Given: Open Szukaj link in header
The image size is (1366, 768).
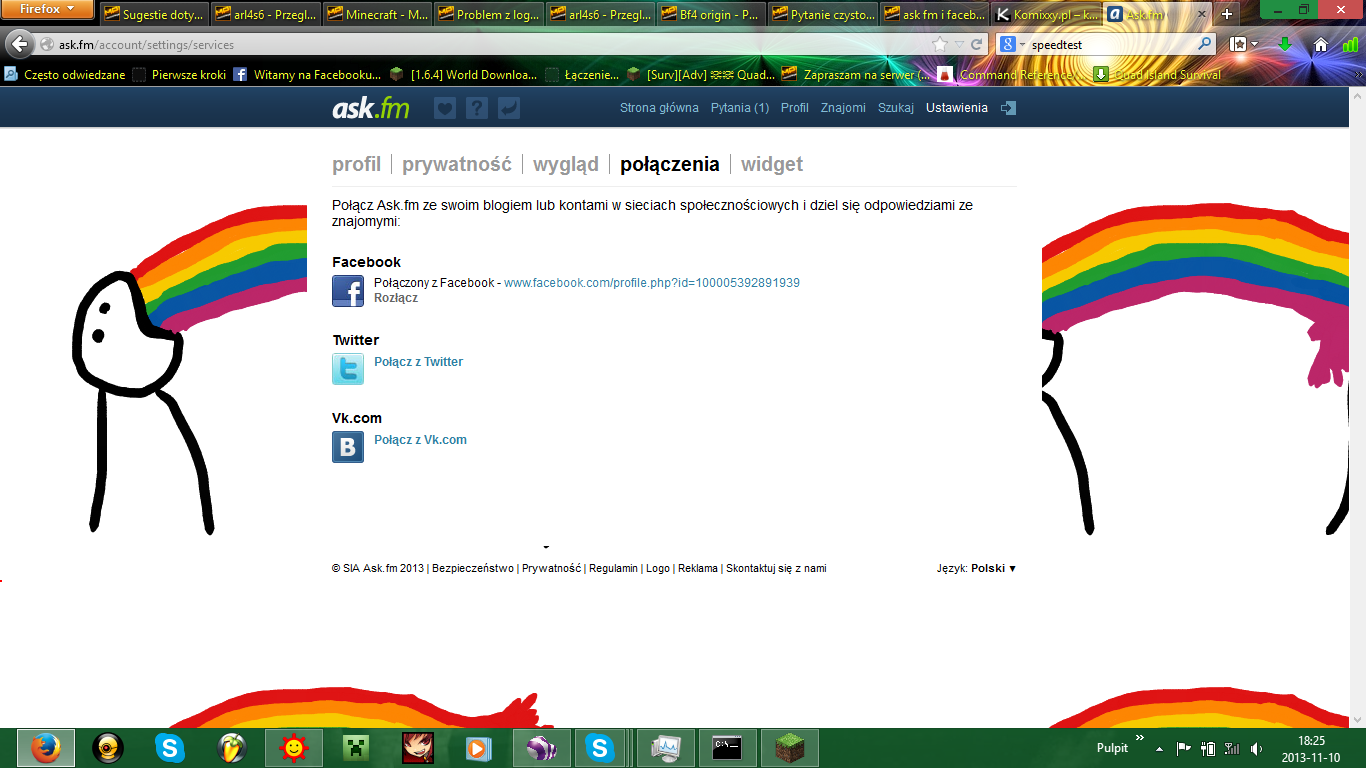Looking at the screenshot, I should point(896,108).
